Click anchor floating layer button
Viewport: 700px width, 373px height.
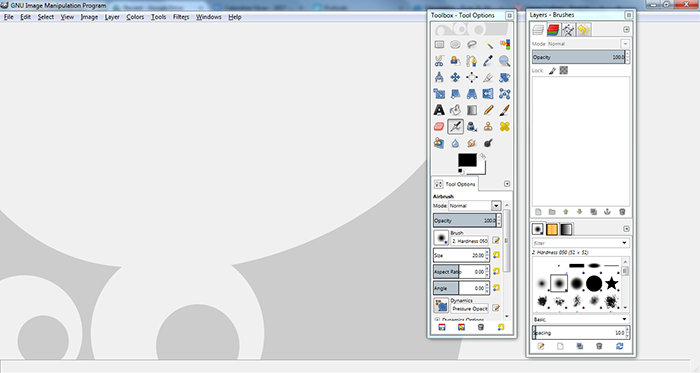(607, 212)
